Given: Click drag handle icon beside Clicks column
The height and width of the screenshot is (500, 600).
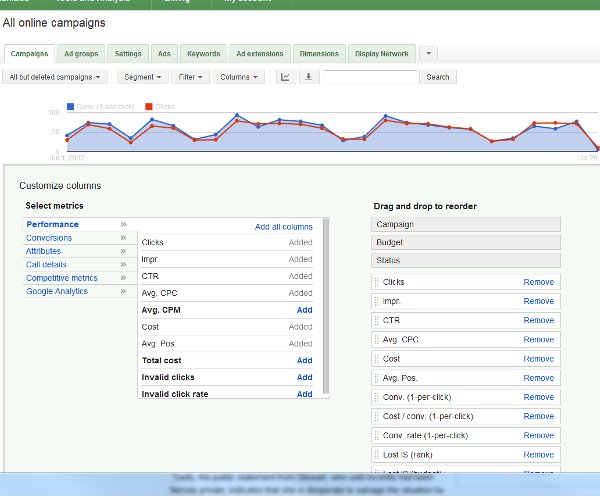Looking at the screenshot, I should click(377, 282).
